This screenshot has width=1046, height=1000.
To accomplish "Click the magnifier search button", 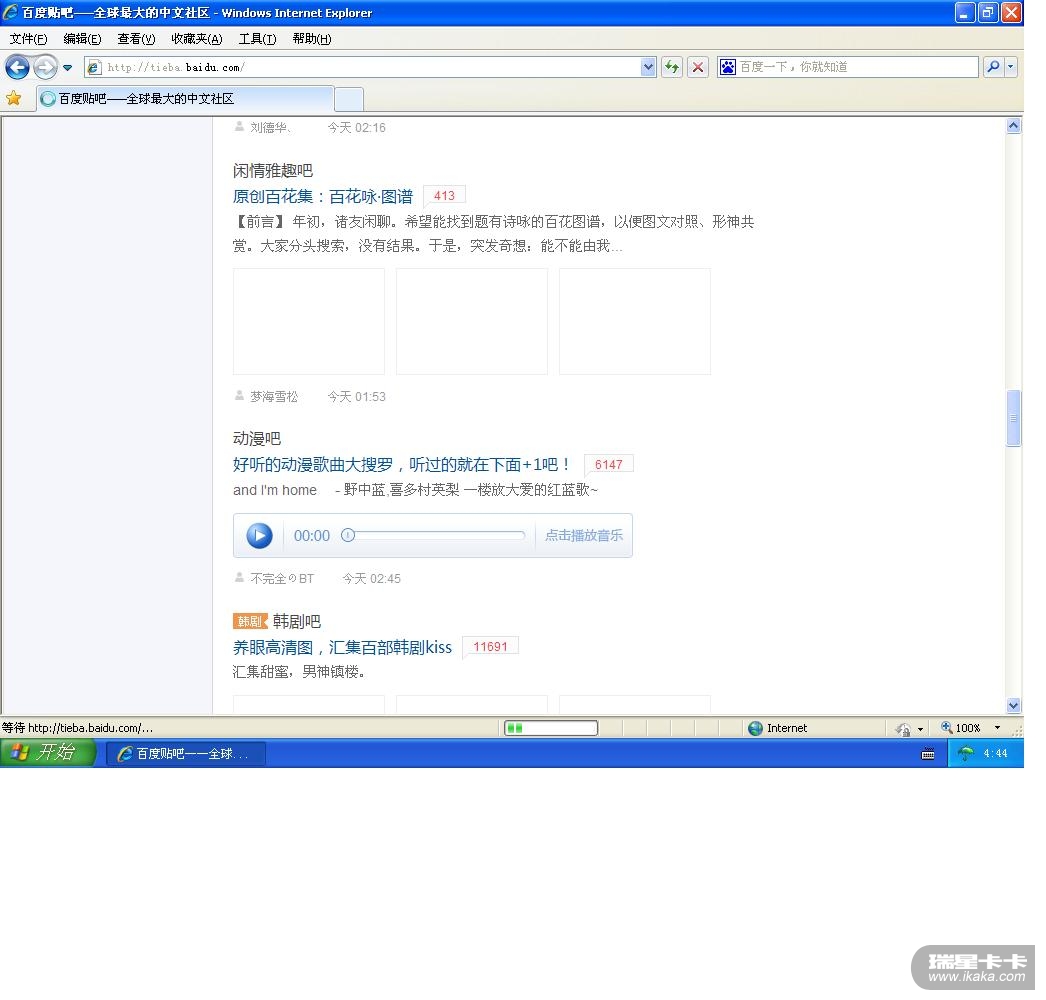I will [993, 67].
